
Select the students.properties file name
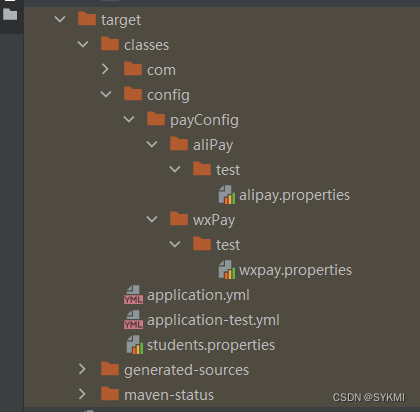211,345
